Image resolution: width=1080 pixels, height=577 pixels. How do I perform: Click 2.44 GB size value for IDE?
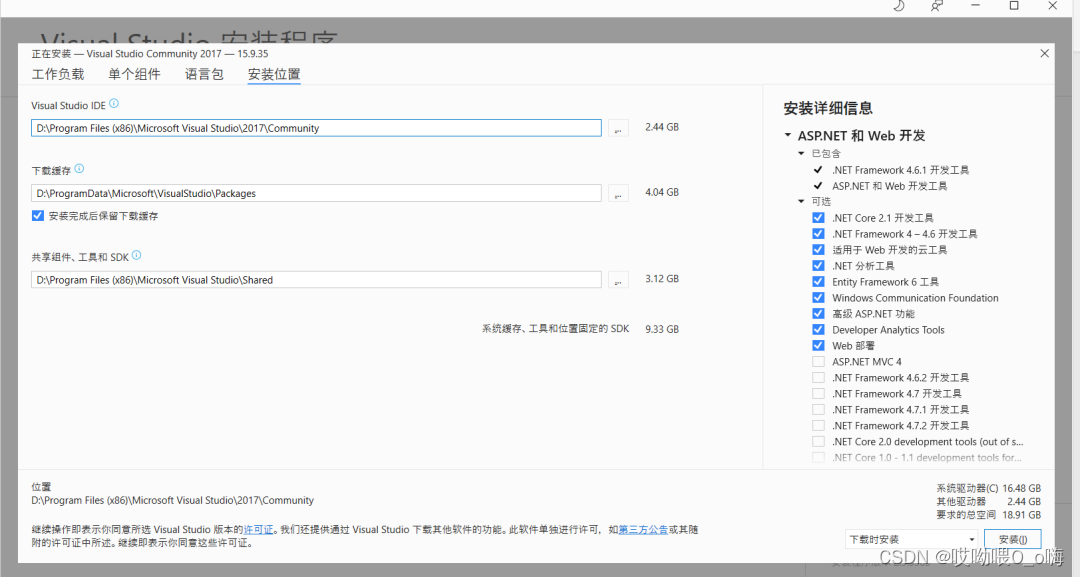coord(662,127)
